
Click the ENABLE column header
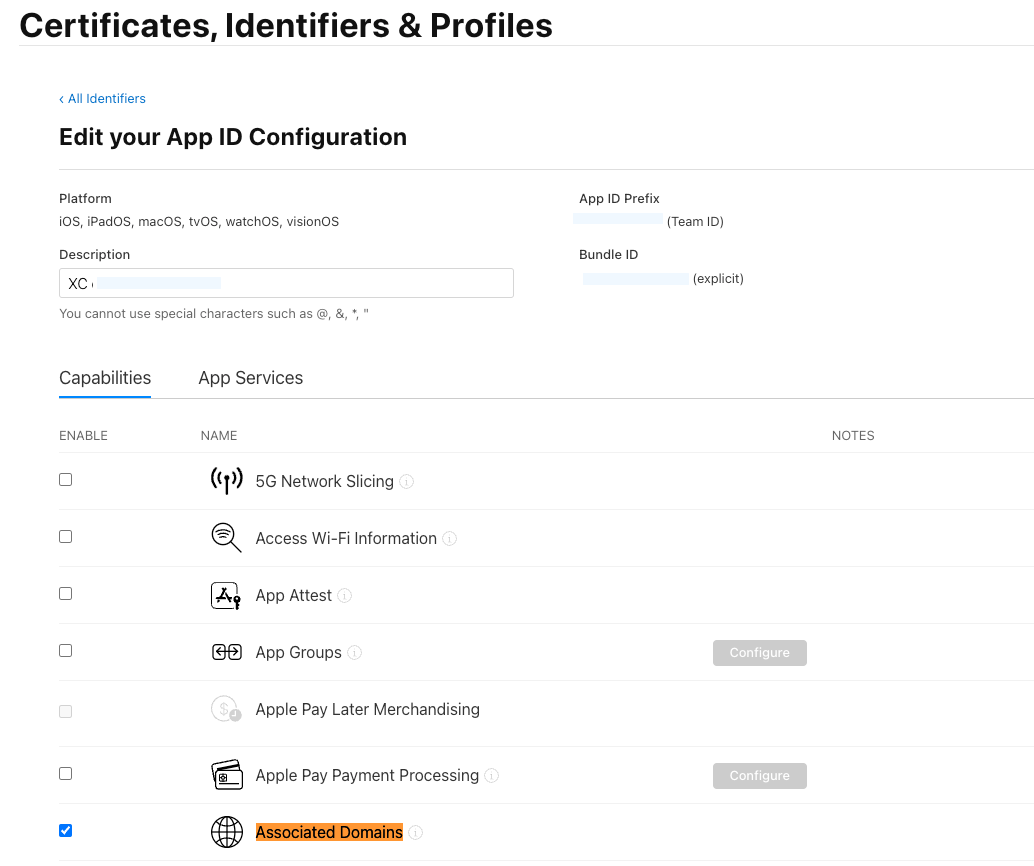pyautogui.click(x=83, y=436)
